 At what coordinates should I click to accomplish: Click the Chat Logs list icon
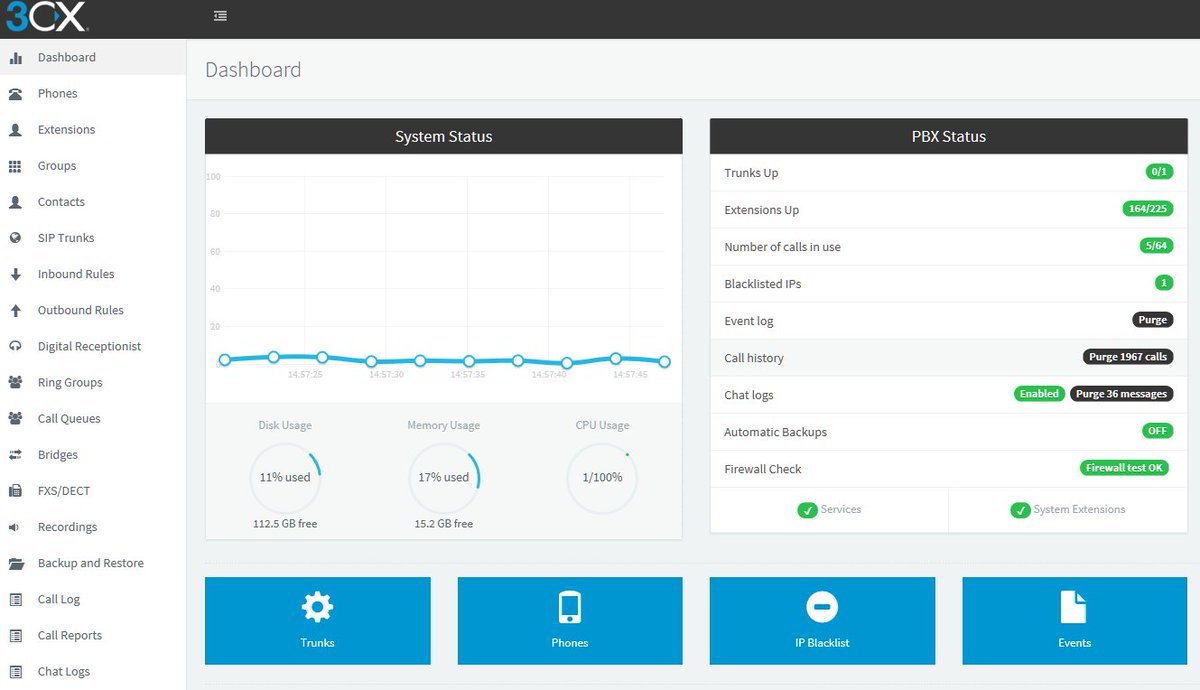15,671
